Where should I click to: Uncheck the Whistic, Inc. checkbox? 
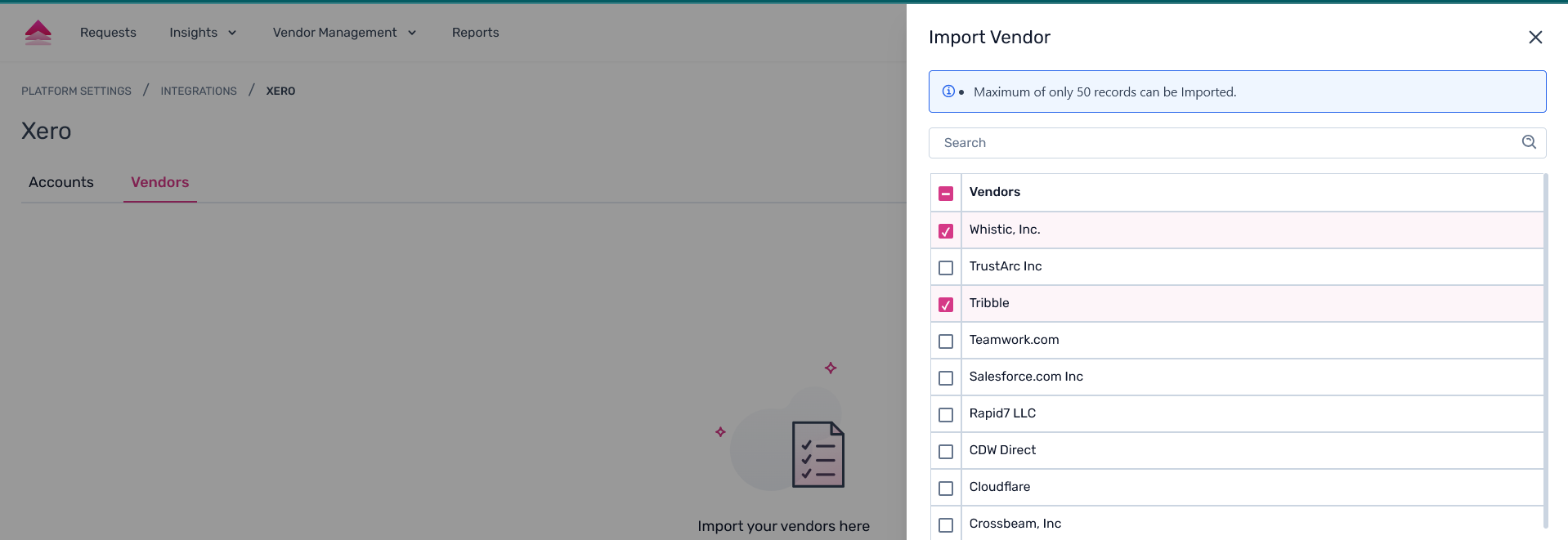(946, 231)
